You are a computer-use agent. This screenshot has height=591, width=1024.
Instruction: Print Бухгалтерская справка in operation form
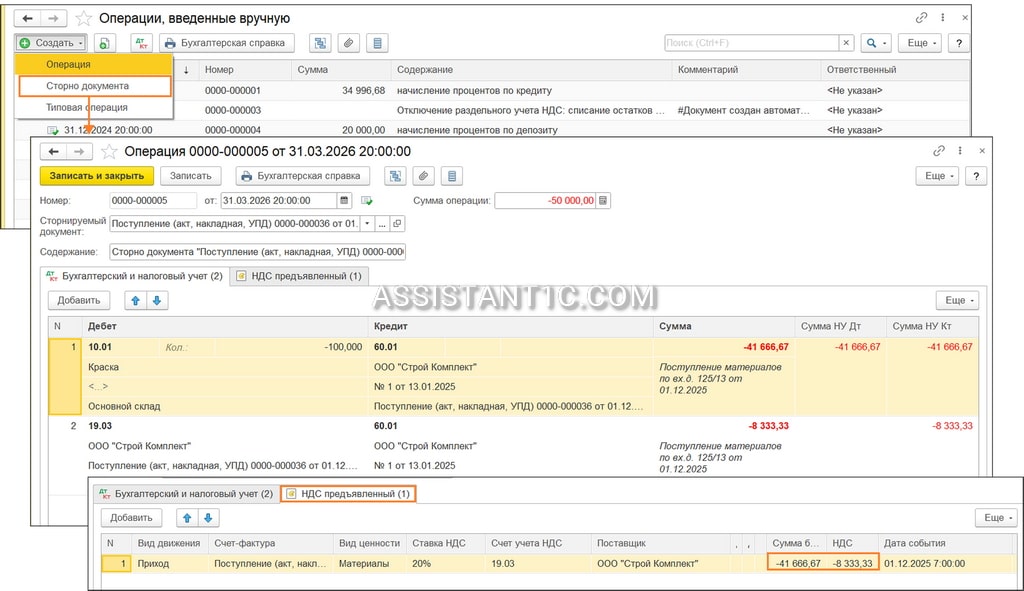(x=302, y=176)
